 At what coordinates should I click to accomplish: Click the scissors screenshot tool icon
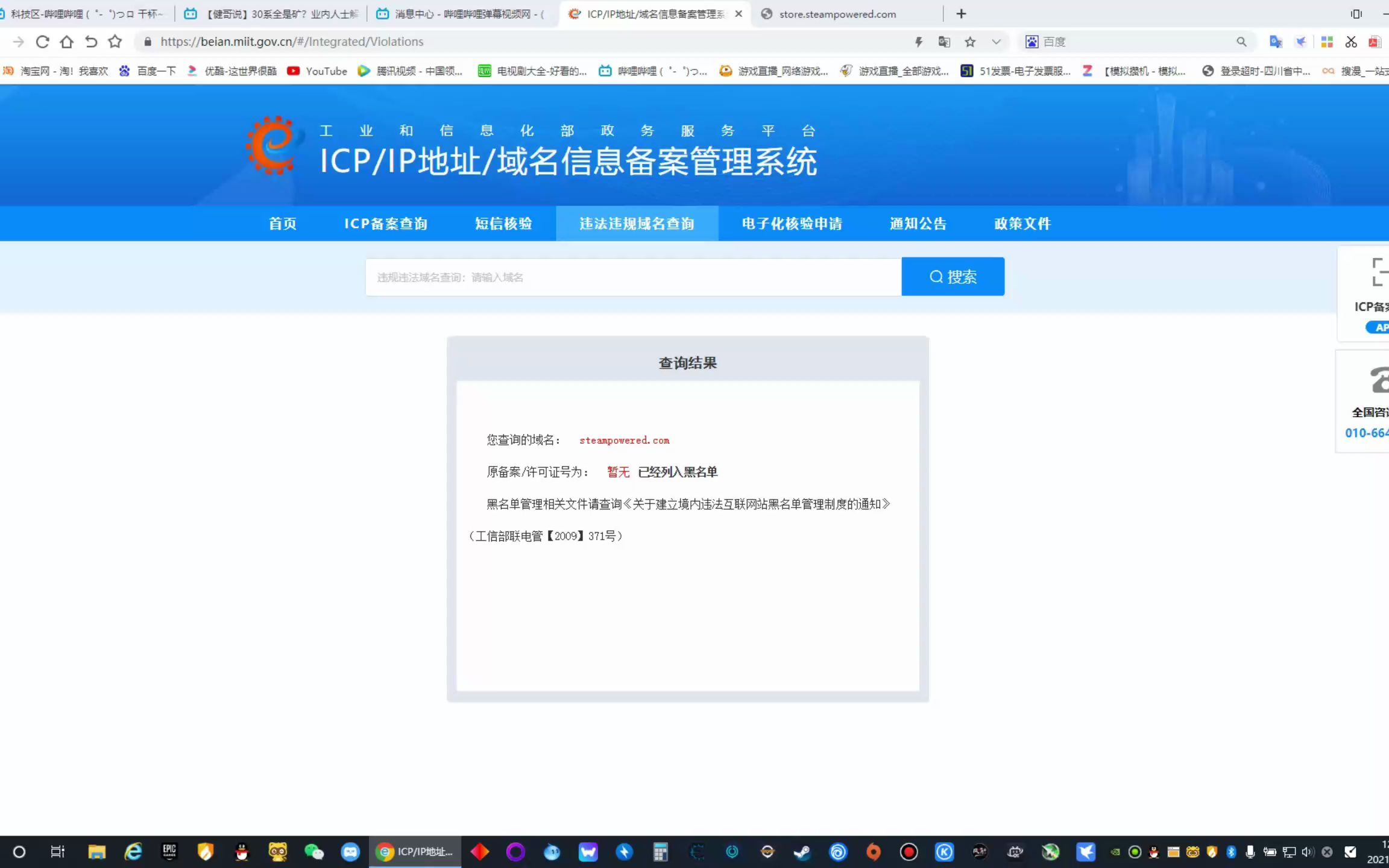pyautogui.click(x=1351, y=42)
